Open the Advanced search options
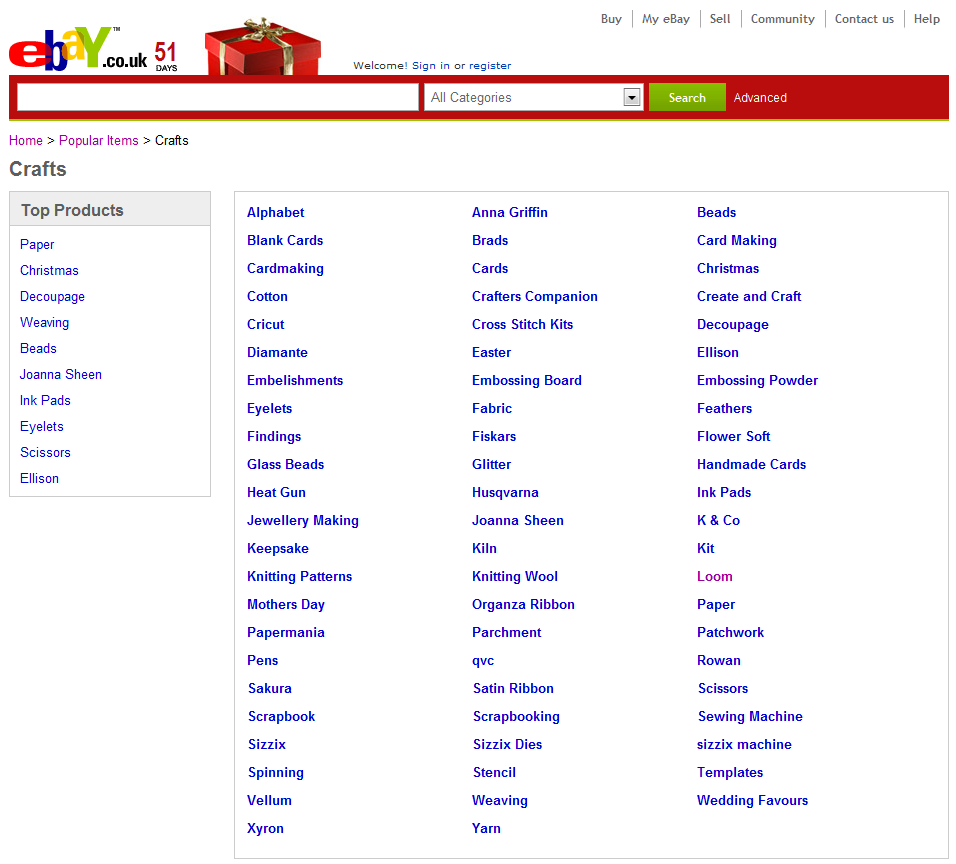The width and height of the screenshot is (956, 864). click(760, 97)
